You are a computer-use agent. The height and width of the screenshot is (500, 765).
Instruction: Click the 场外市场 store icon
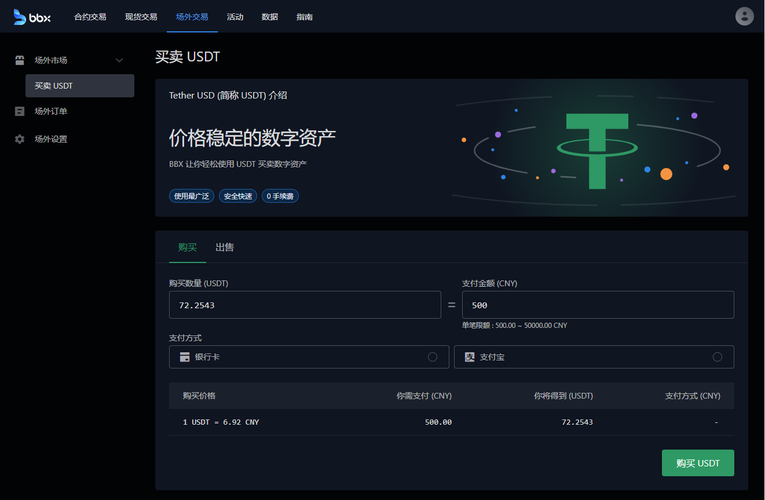coord(20,60)
